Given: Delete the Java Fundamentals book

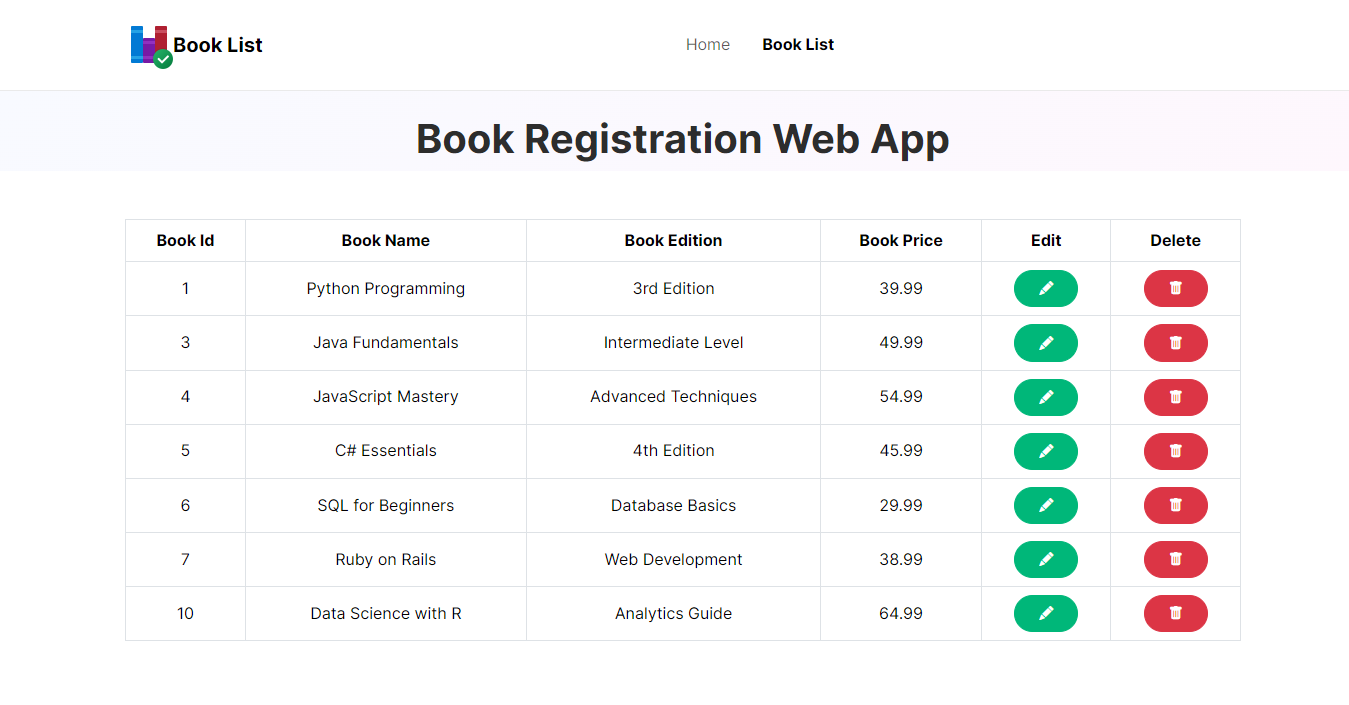Looking at the screenshot, I should coord(1175,342).
